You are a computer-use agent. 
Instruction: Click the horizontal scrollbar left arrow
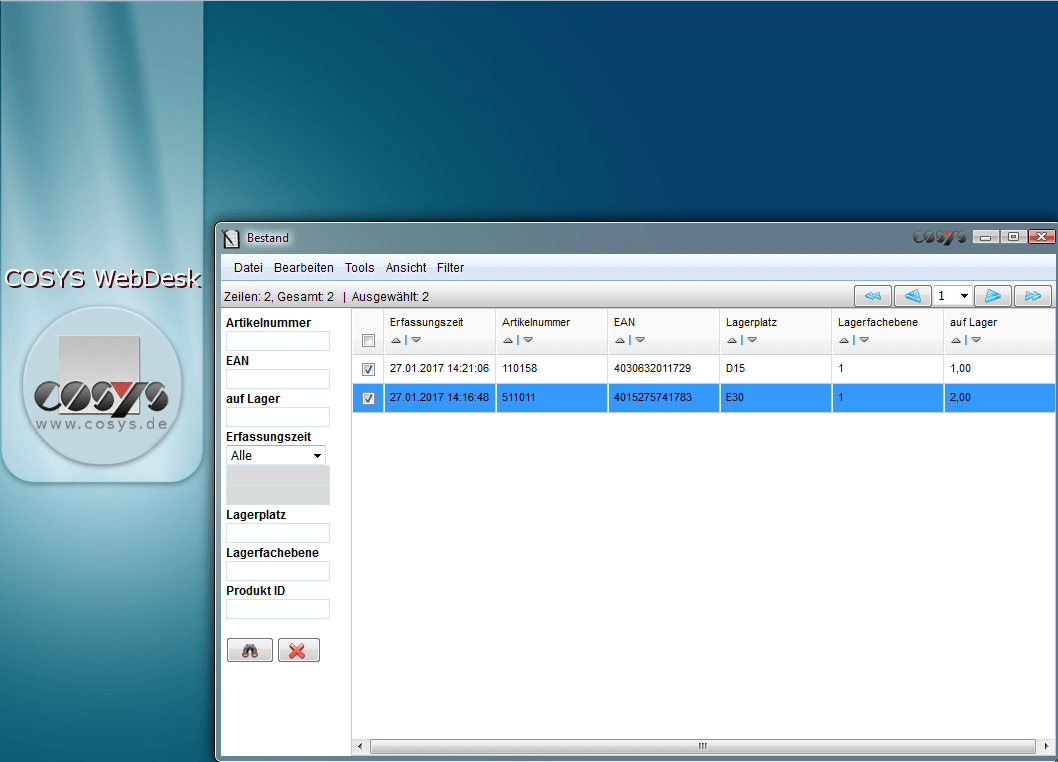[360, 746]
